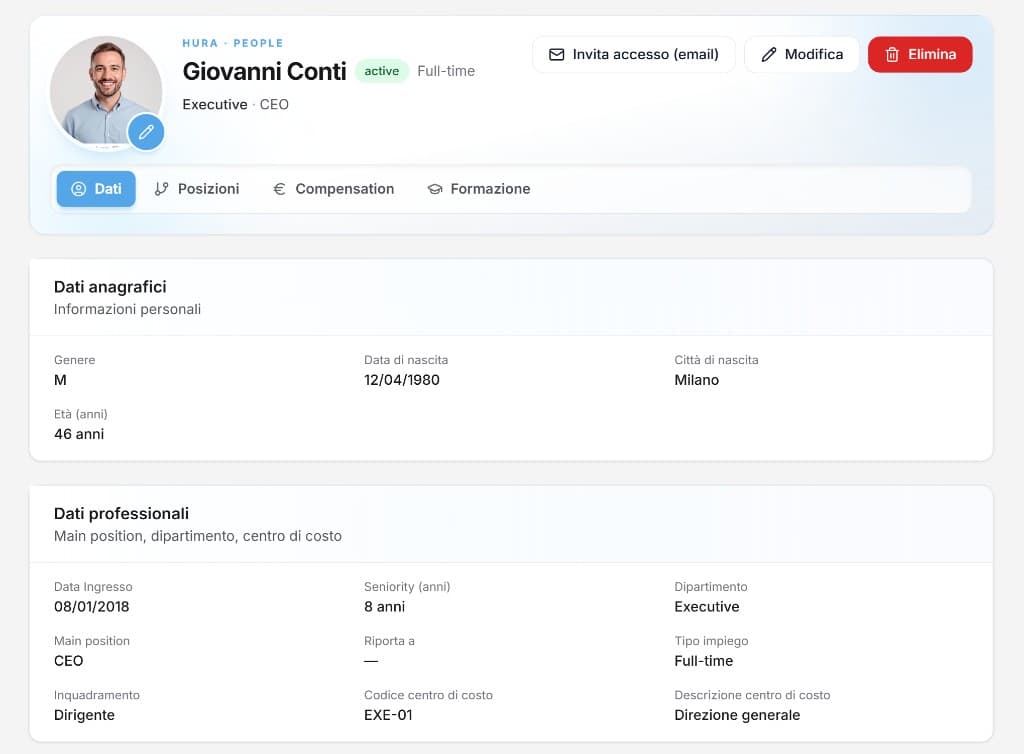Click the trash icon inside Elimina
This screenshot has width=1024, height=754.
pyautogui.click(x=892, y=55)
